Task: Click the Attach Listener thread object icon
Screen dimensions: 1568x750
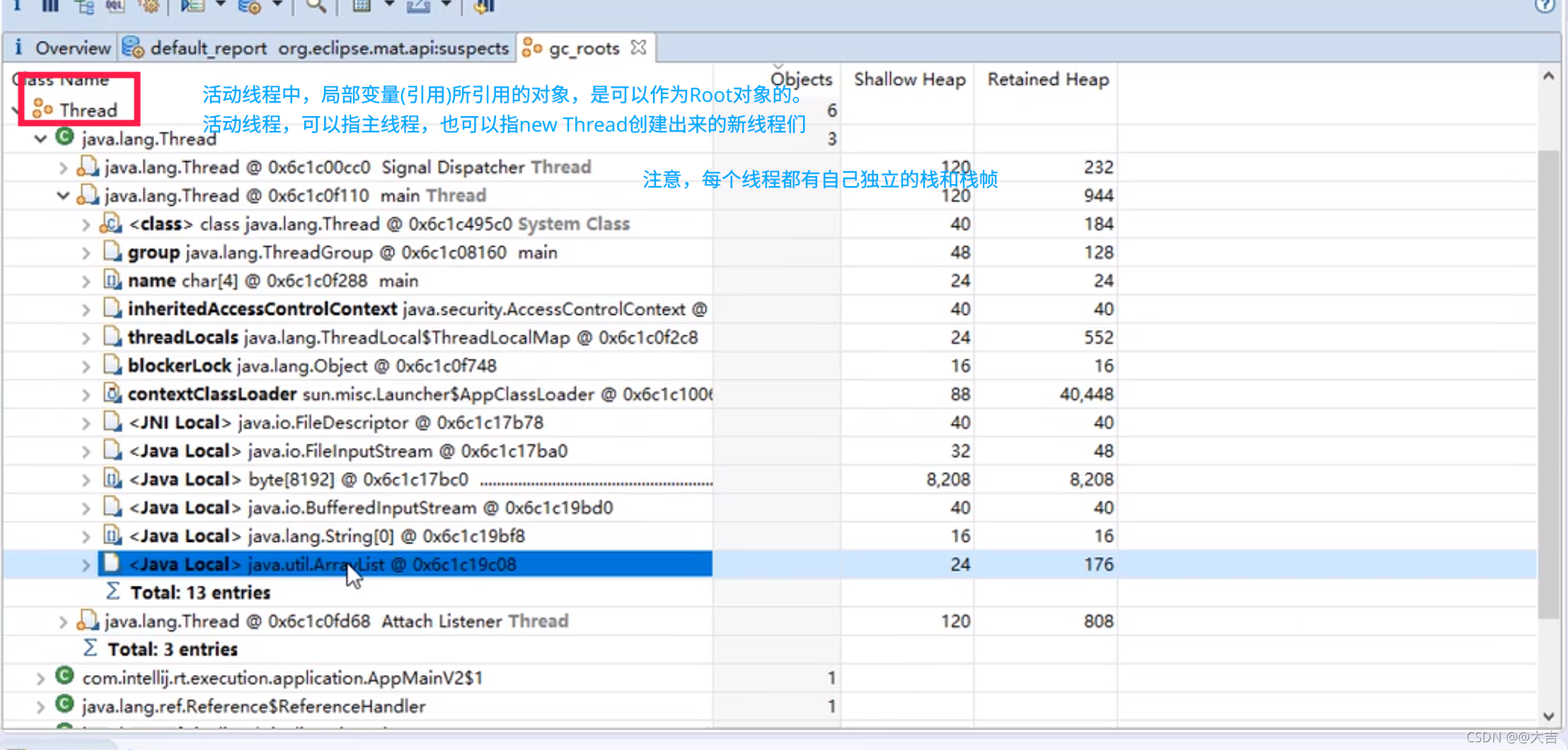Action: click(x=87, y=621)
